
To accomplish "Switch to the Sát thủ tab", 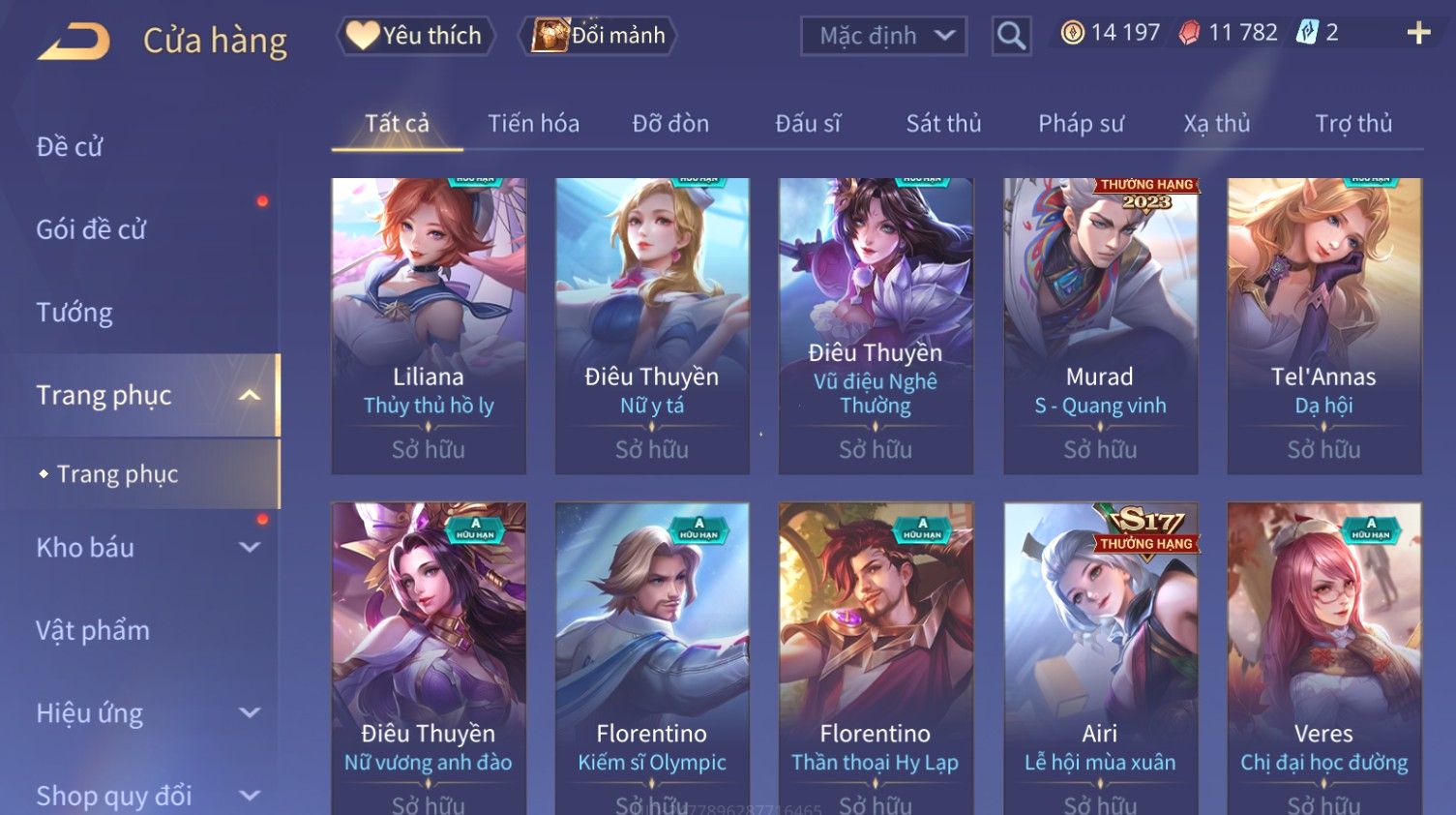I will coord(943,124).
